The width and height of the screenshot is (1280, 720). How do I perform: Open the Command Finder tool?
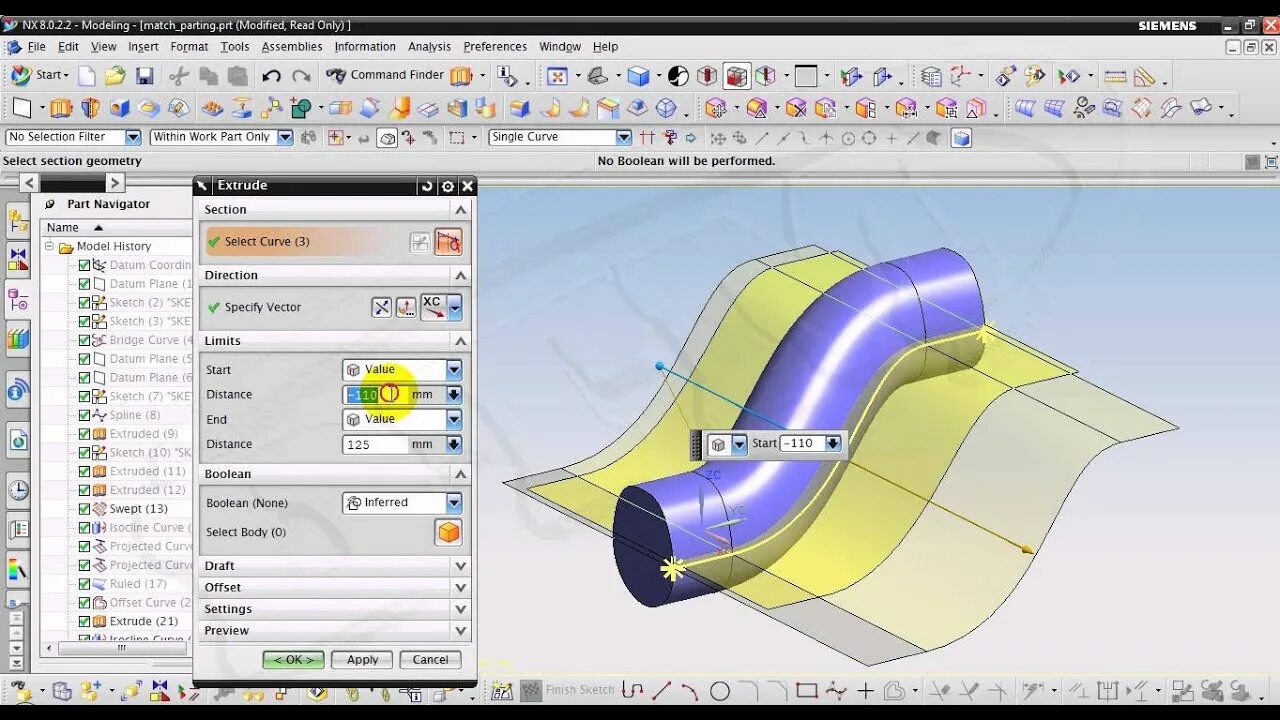[x=386, y=75]
